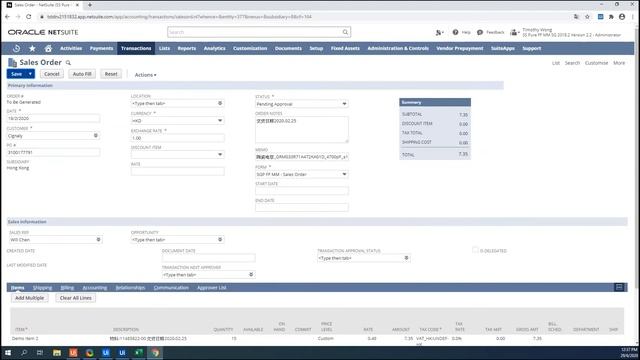Open the Chrome profile avatar icon
The image size is (640, 360).
622,17
